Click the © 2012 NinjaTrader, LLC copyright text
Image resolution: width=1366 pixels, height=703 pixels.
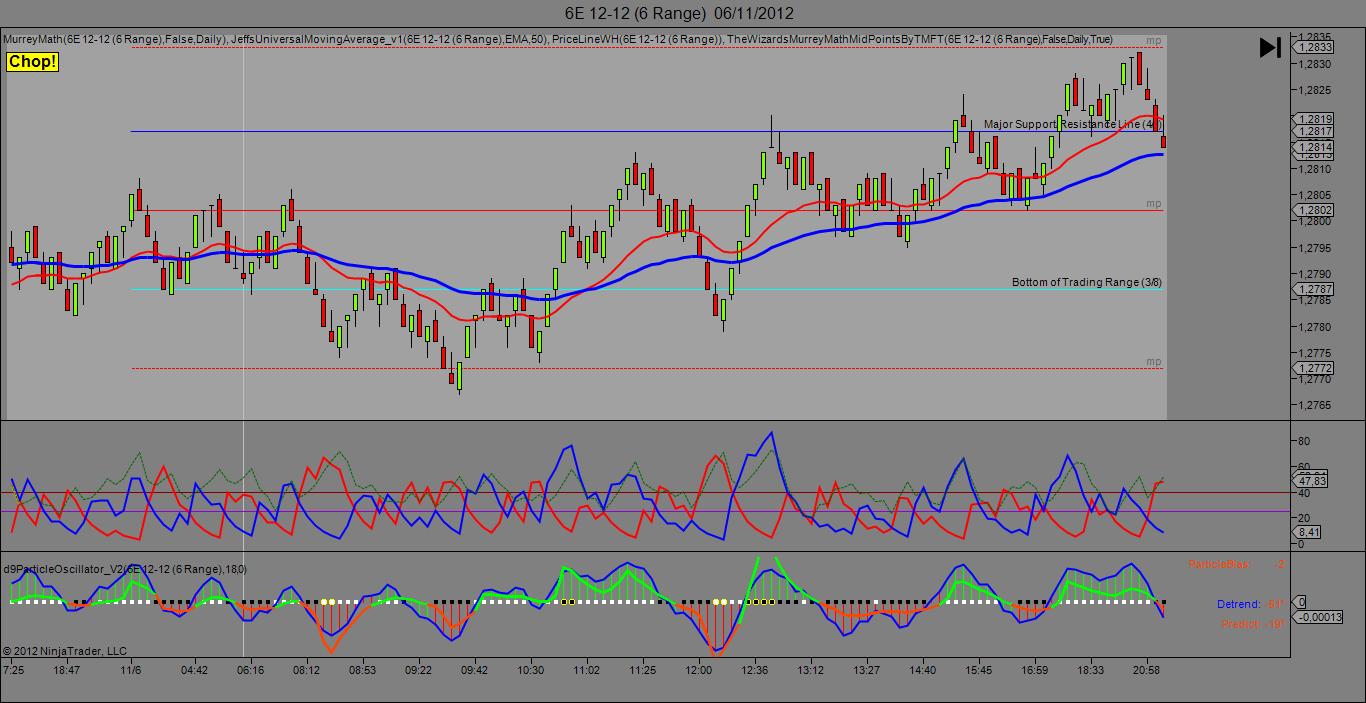tap(65, 651)
